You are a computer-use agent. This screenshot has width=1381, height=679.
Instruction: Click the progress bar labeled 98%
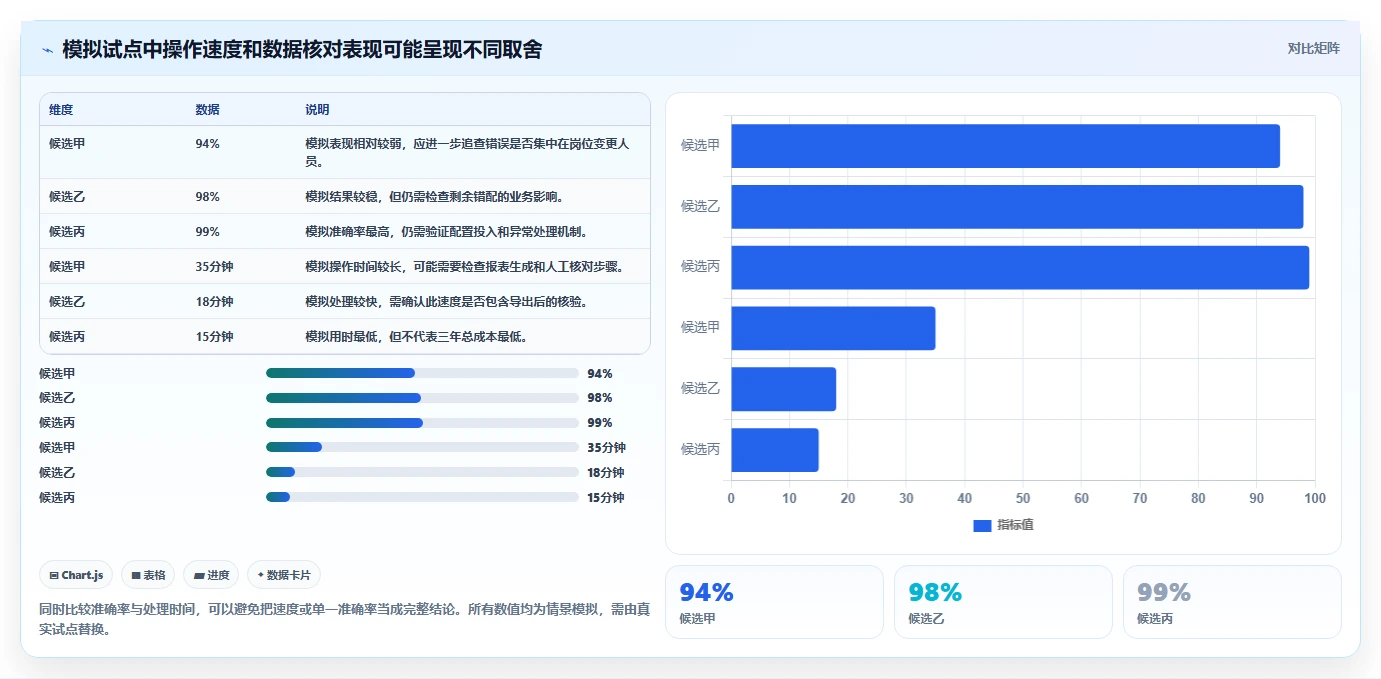tap(422, 398)
